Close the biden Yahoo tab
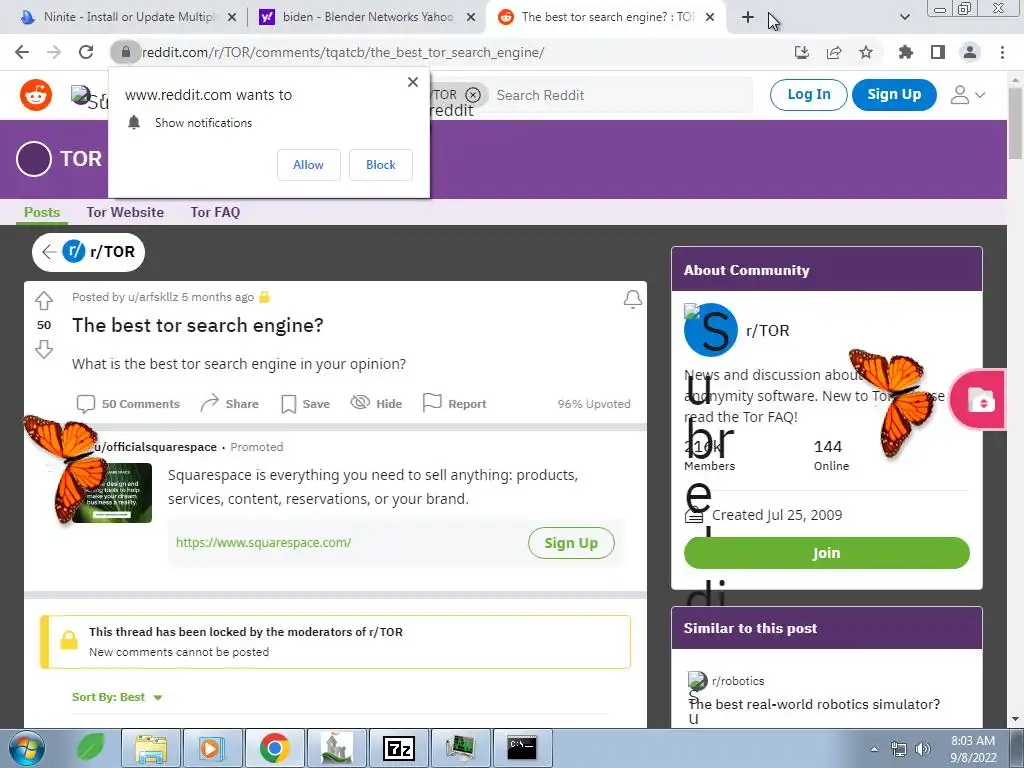Screen dimensions: 1024x768 pos(471,17)
